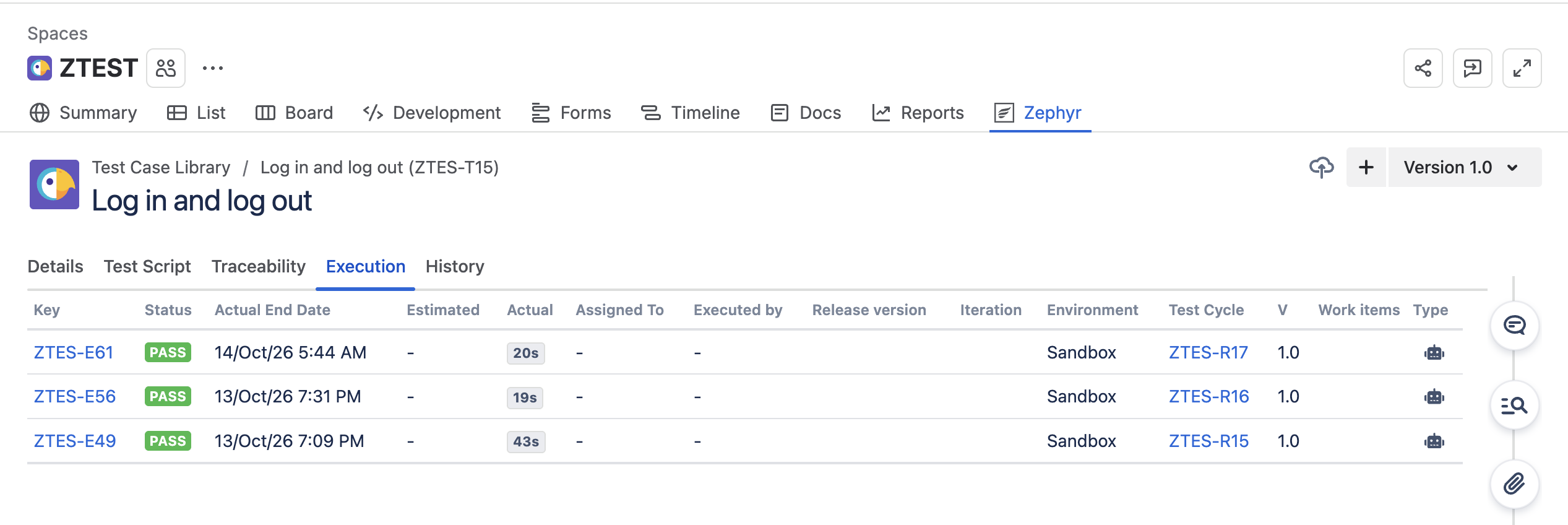This screenshot has width=1568, height=525.
Task: Open execution ZTES-E56 link
Action: coord(75,397)
